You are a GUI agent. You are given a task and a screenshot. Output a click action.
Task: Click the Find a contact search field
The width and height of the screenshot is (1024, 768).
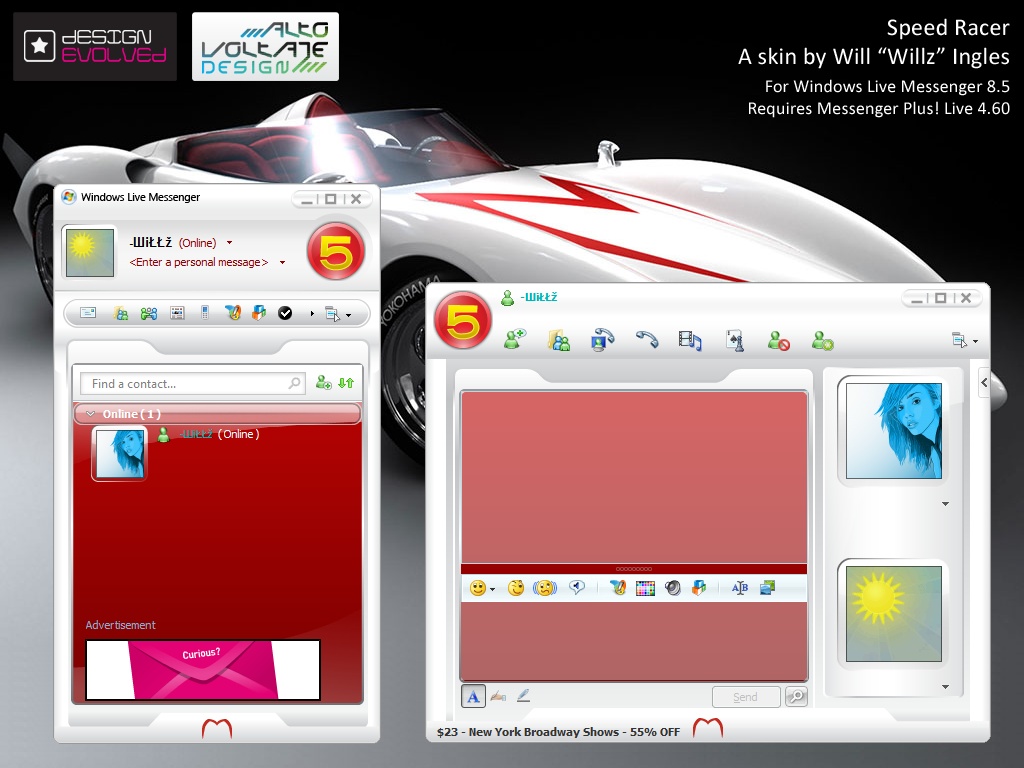click(193, 383)
